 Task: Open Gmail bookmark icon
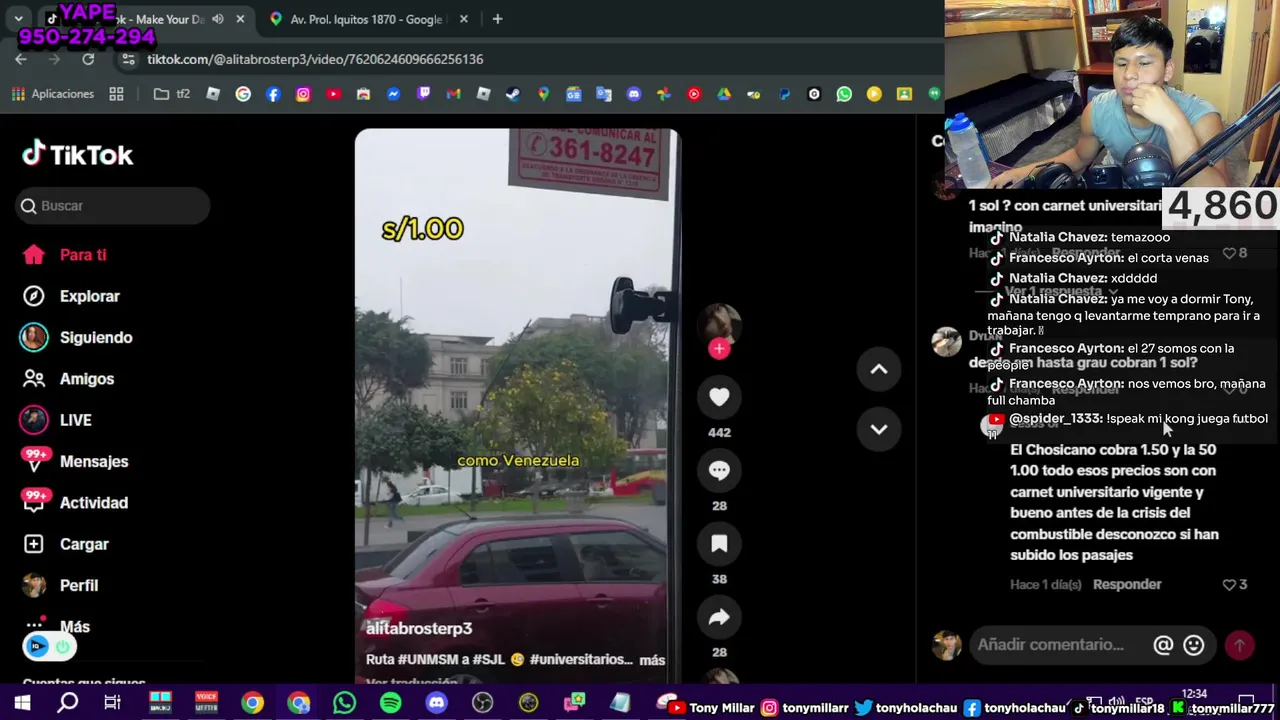coord(453,94)
